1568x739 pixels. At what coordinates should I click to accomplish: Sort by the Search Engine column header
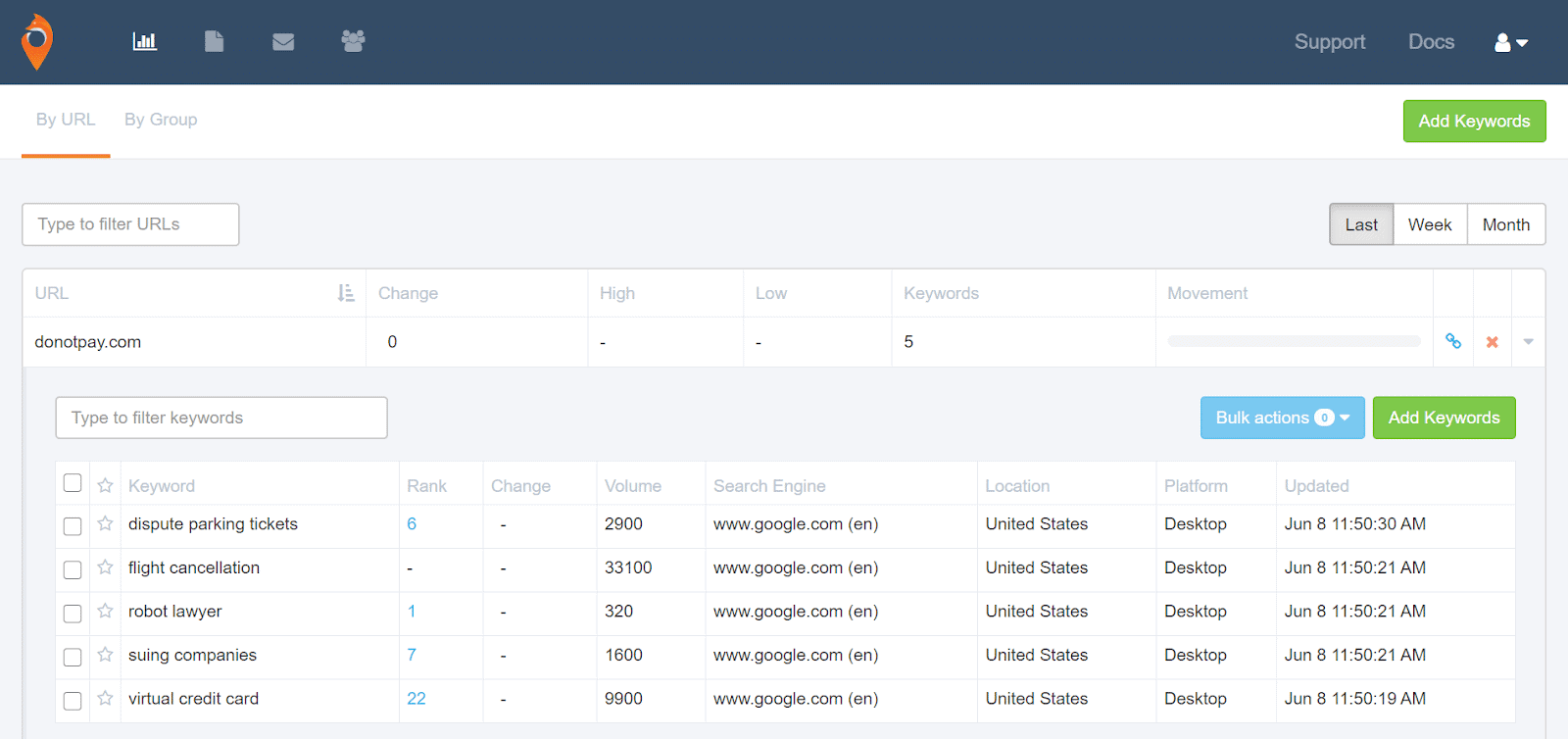tap(769, 486)
